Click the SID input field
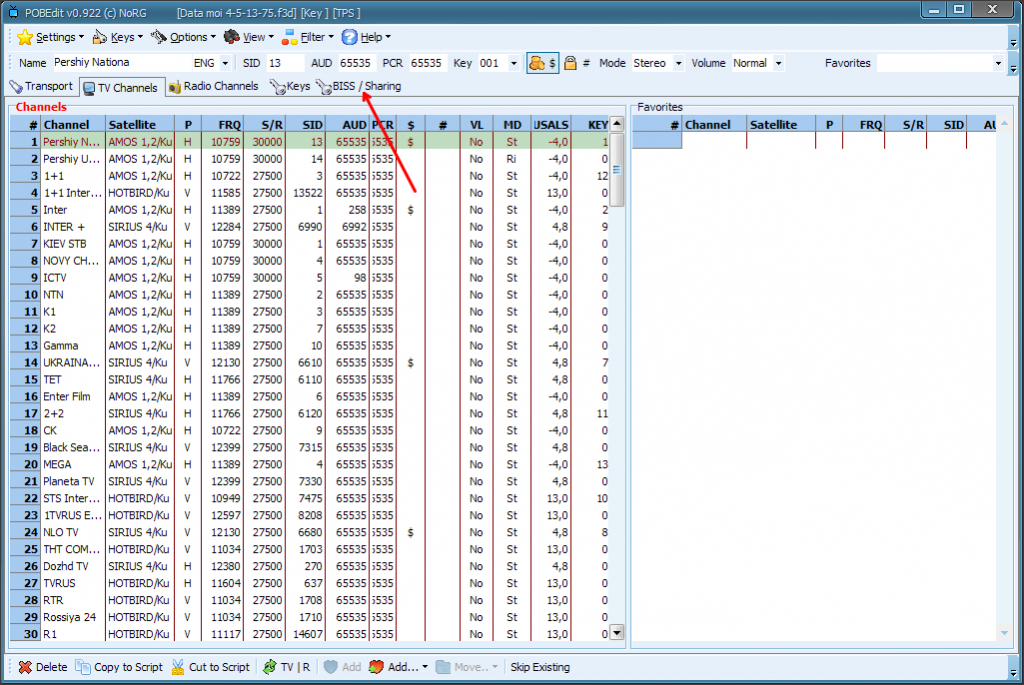Image resolution: width=1024 pixels, height=685 pixels. 285,63
